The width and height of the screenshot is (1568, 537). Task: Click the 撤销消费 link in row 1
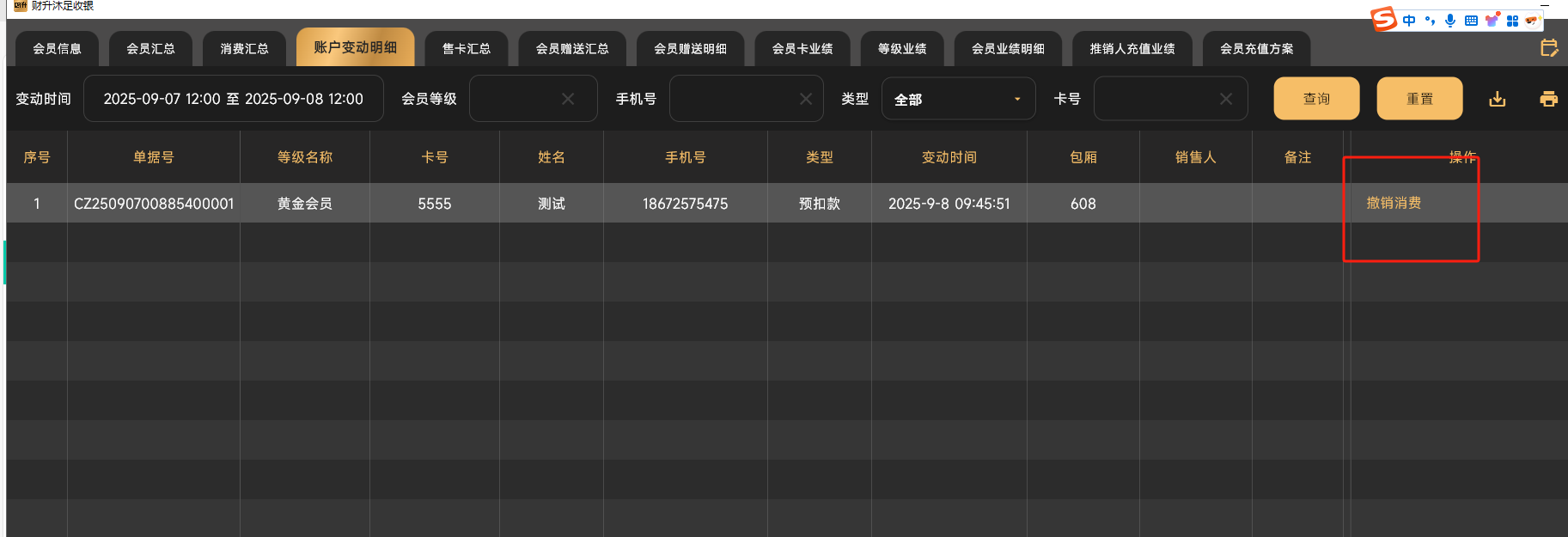[x=1394, y=203]
